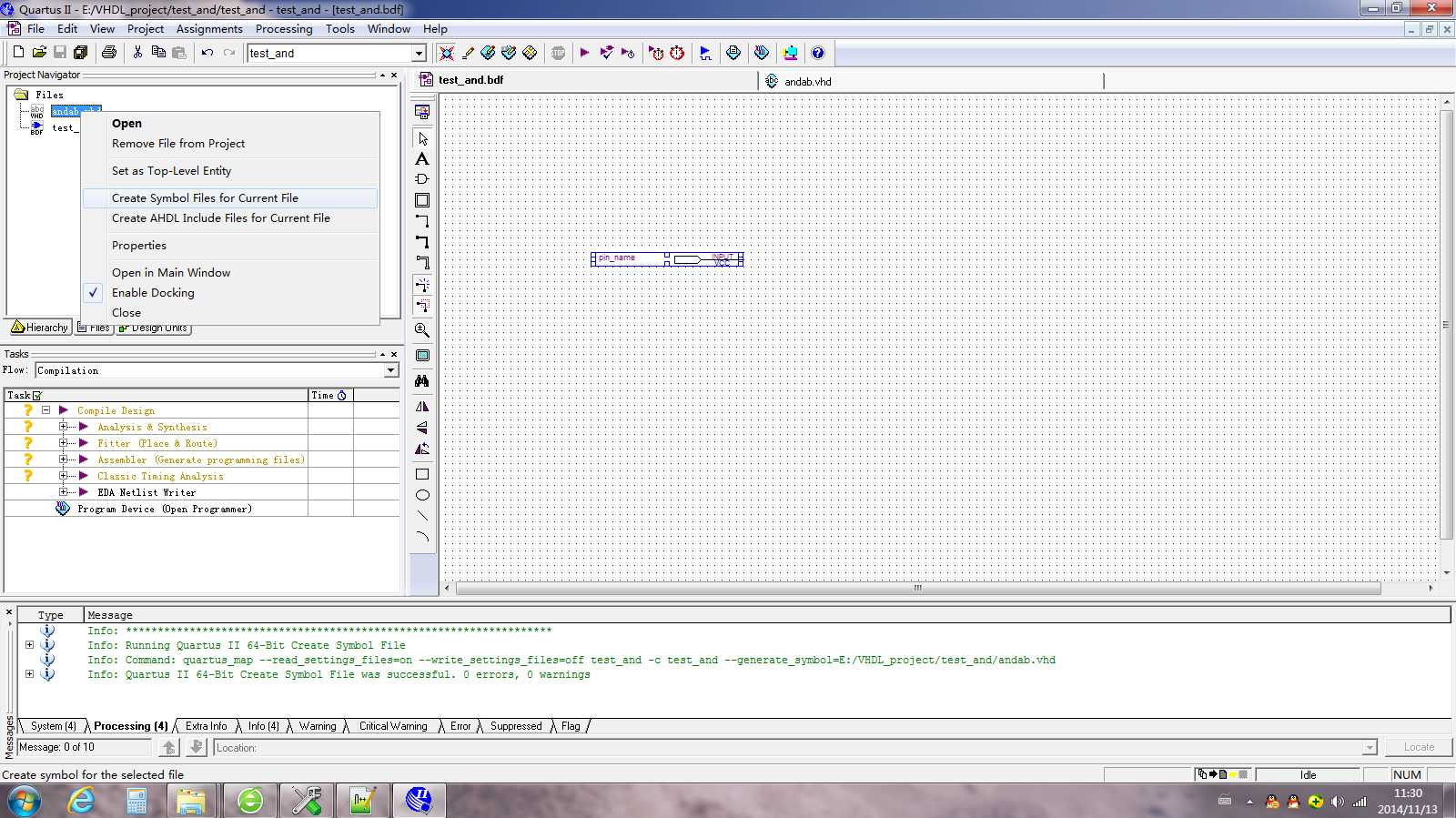Click the Detach Window icon above the tools
The width and height of the screenshot is (1456, 818).
click(x=422, y=112)
